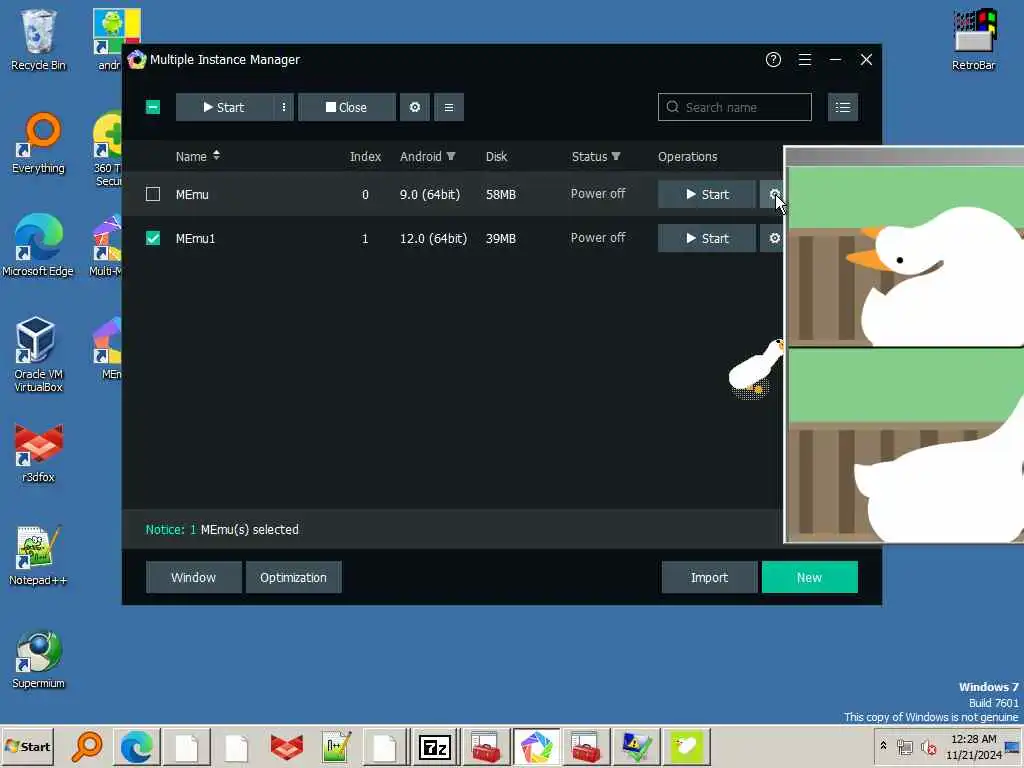
Task: Switch to MEmu manager taskbar button
Action: point(536,746)
